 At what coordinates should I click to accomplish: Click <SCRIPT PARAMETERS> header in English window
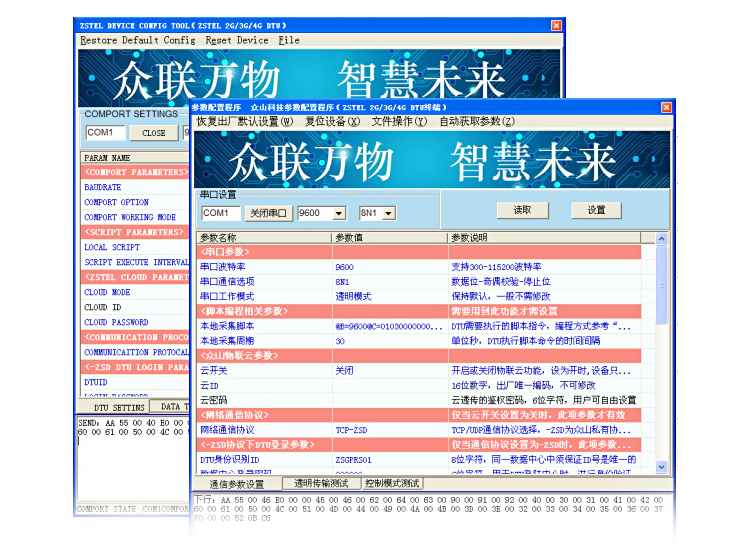tap(134, 232)
